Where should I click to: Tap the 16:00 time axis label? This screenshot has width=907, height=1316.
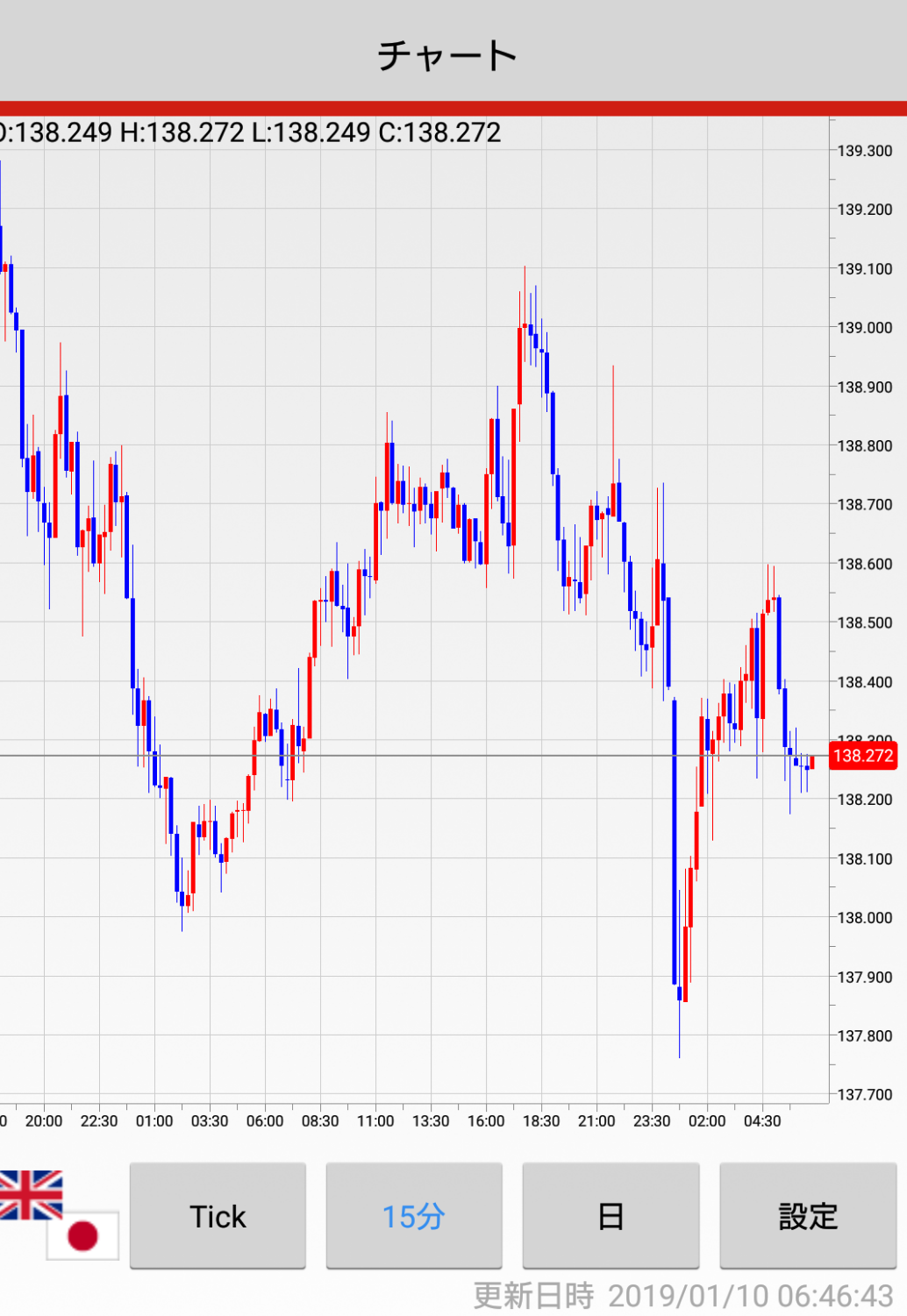[486, 1120]
